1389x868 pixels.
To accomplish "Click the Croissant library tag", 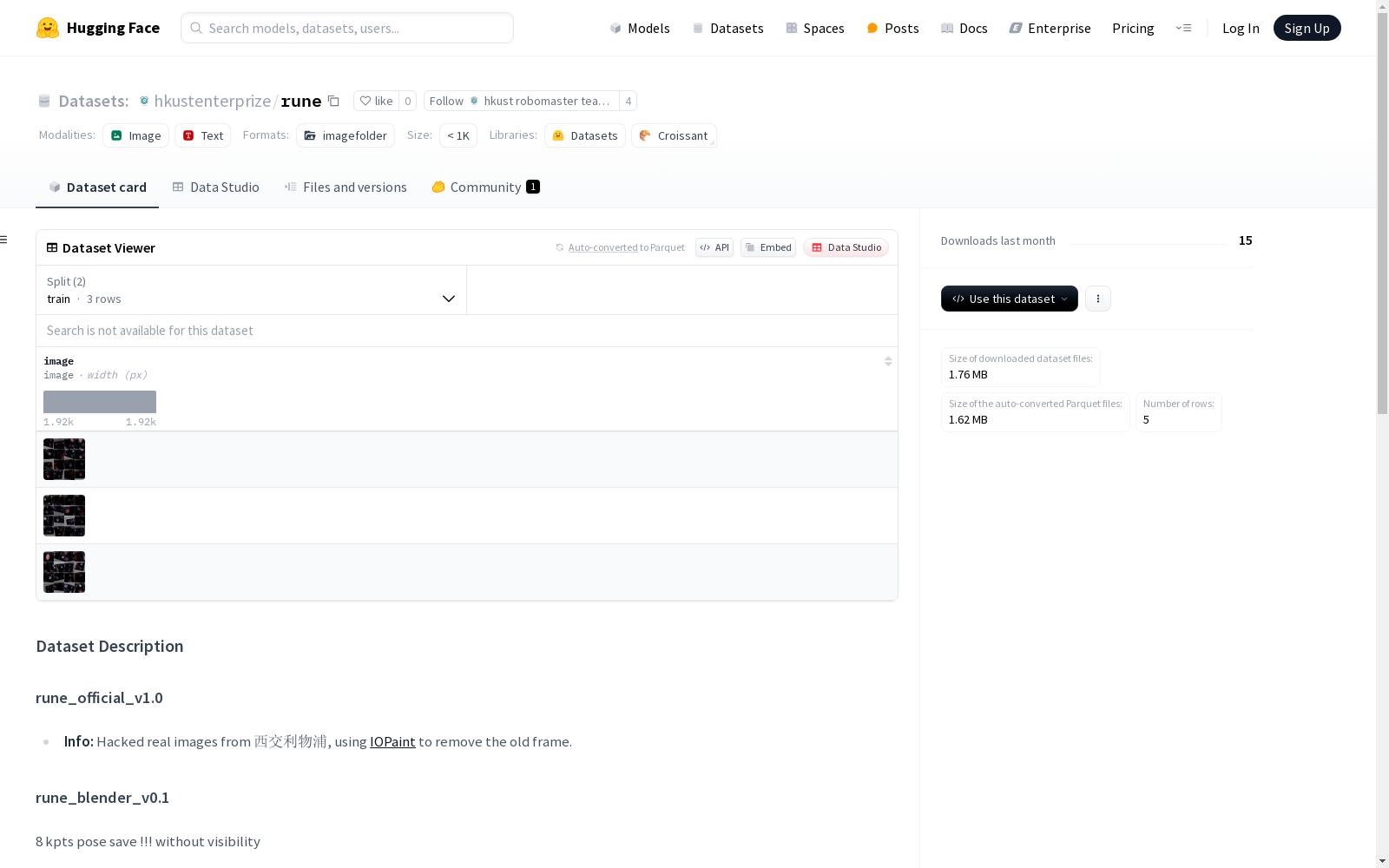I will [674, 135].
